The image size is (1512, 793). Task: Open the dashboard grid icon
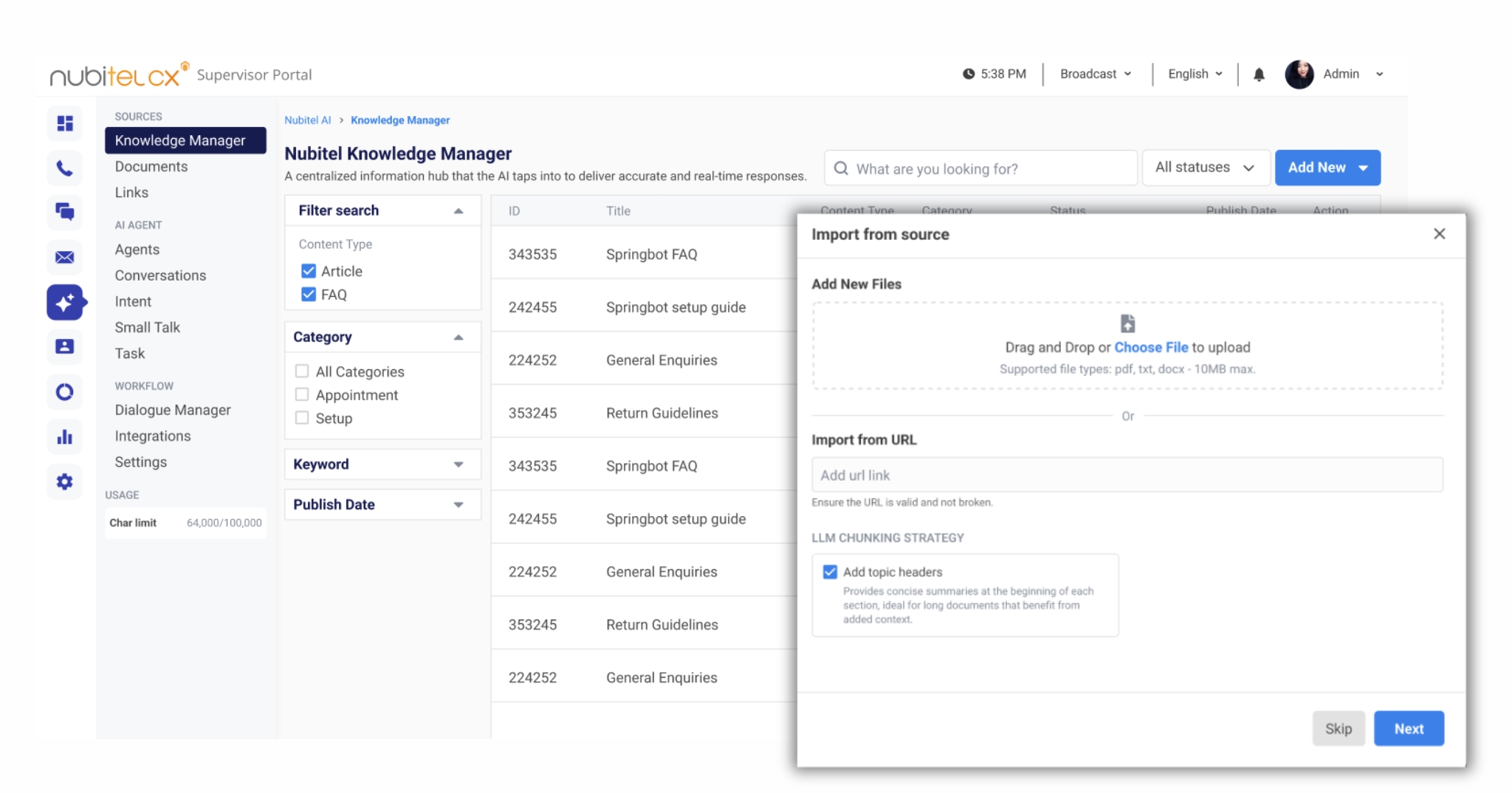tap(65, 123)
